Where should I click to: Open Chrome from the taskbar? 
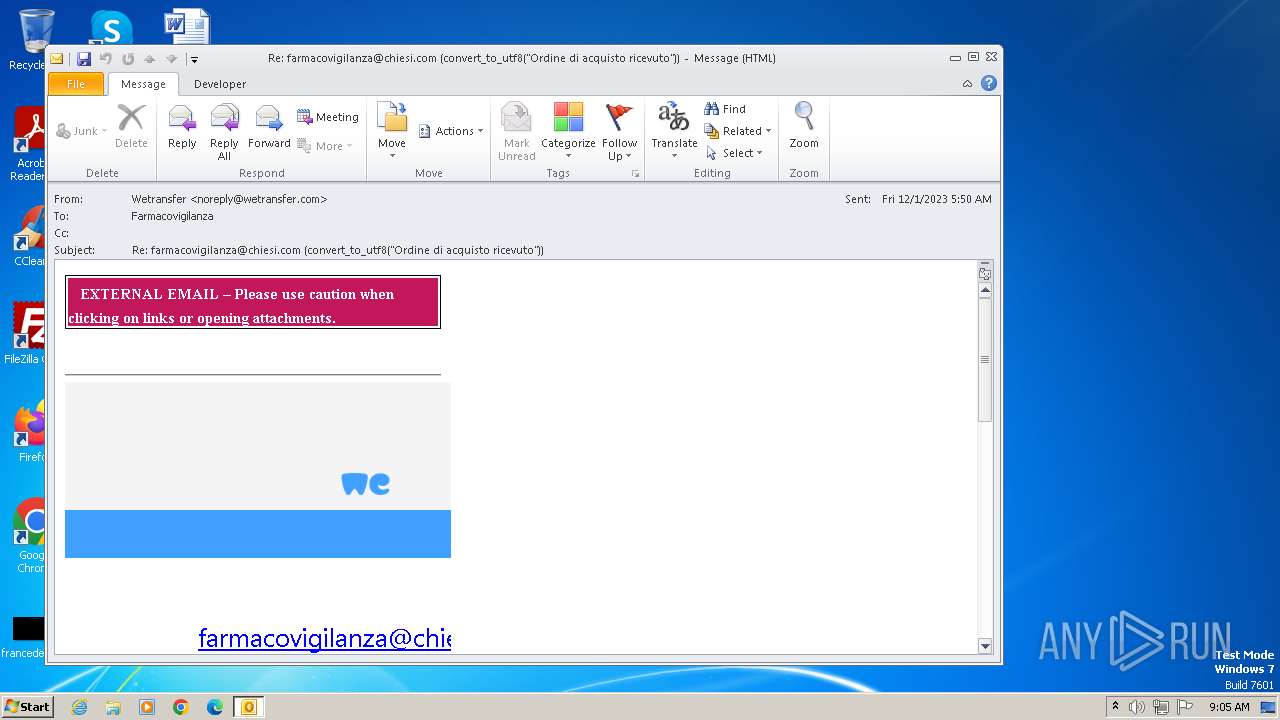[x=181, y=707]
